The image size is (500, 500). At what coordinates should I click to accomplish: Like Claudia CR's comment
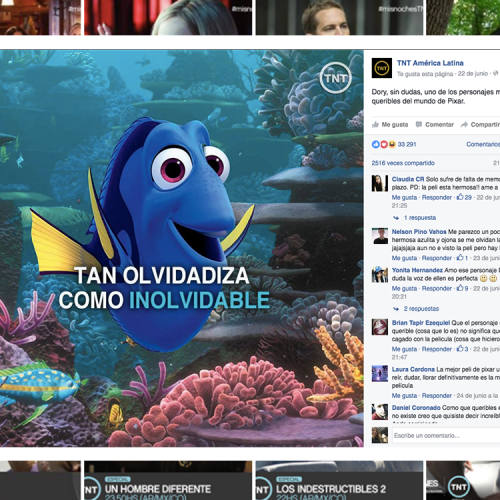click(404, 197)
